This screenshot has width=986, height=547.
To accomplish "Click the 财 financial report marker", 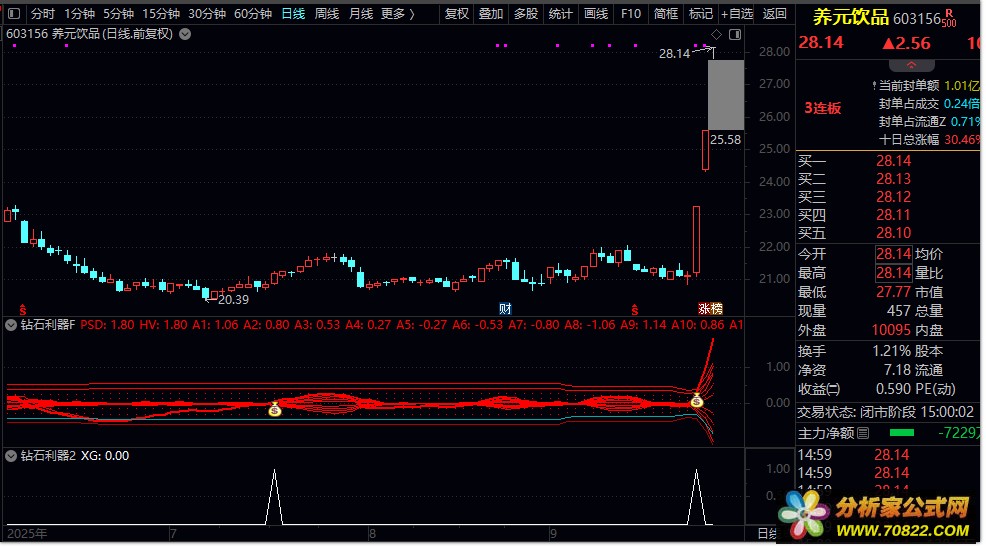I will click(x=505, y=307).
